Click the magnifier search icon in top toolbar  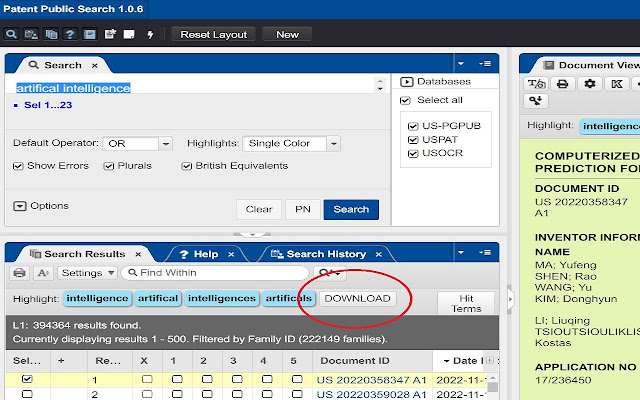point(11,34)
